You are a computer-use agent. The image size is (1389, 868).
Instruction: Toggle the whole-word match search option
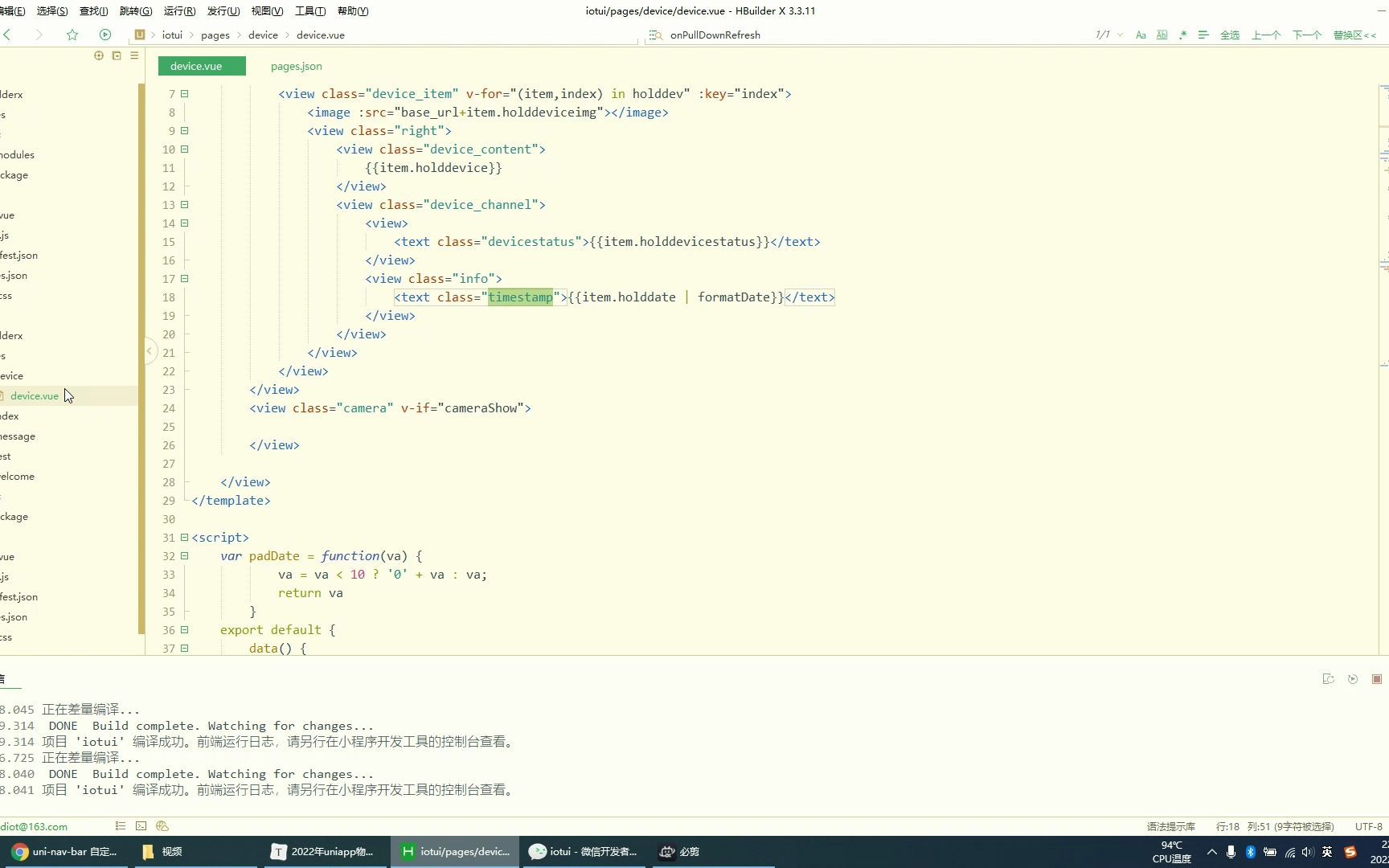1162,35
